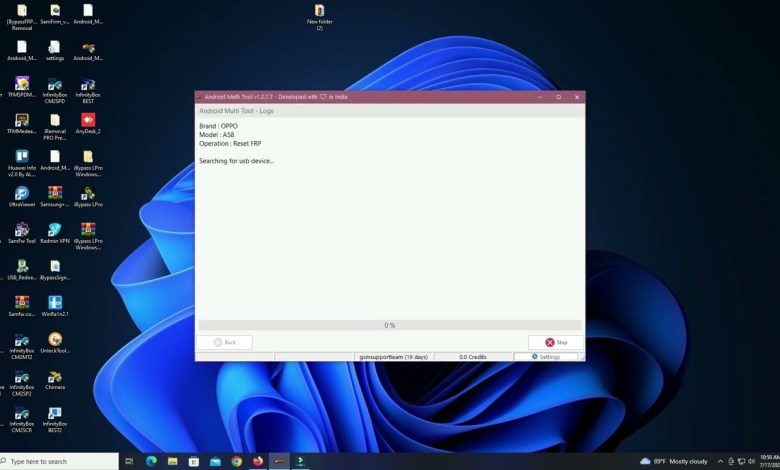This screenshot has width=780, height=470.
Task: Open the AnyDesk desktop icon
Action: (88, 121)
